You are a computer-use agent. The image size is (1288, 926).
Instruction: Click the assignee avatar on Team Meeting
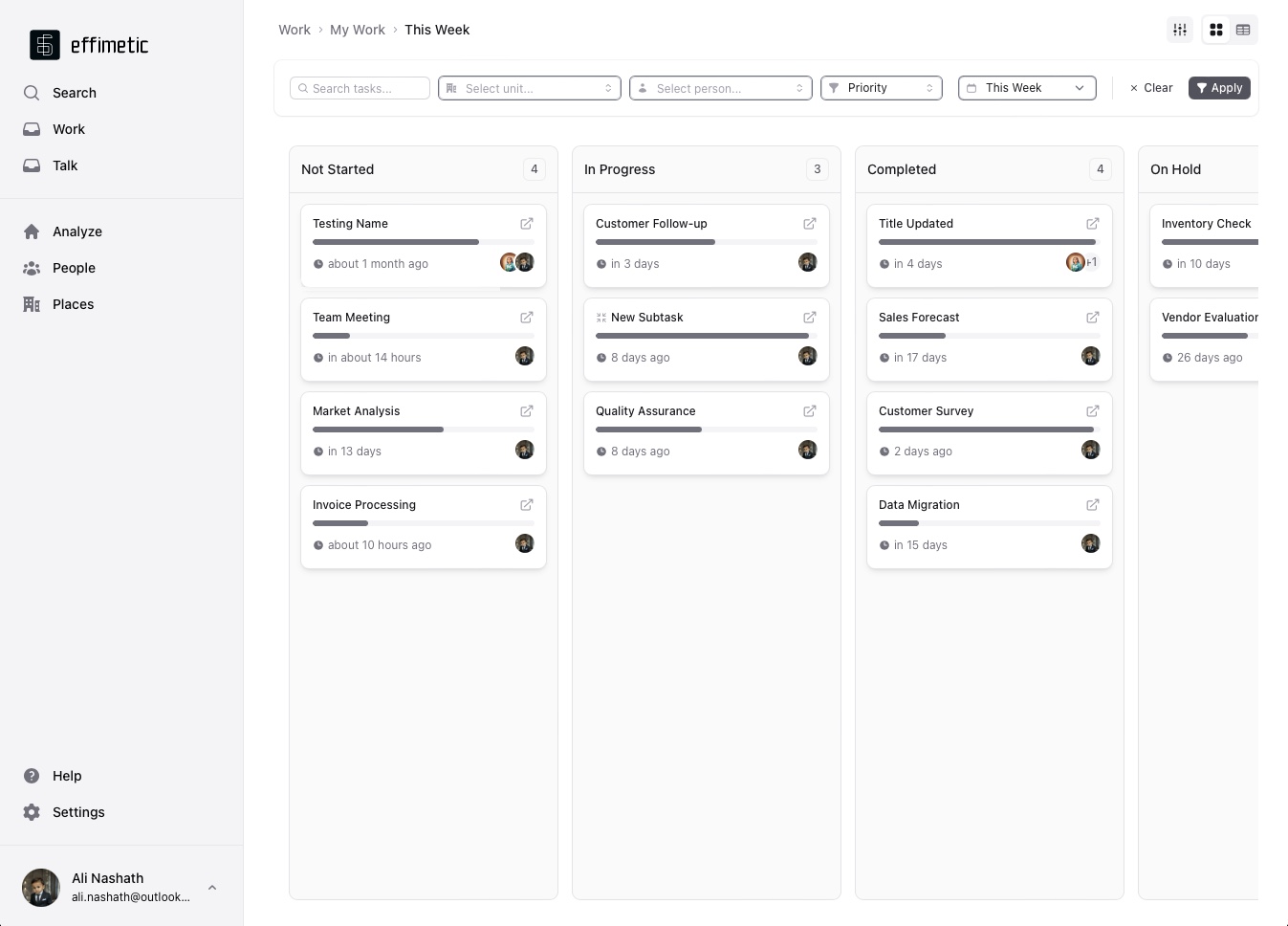(524, 357)
